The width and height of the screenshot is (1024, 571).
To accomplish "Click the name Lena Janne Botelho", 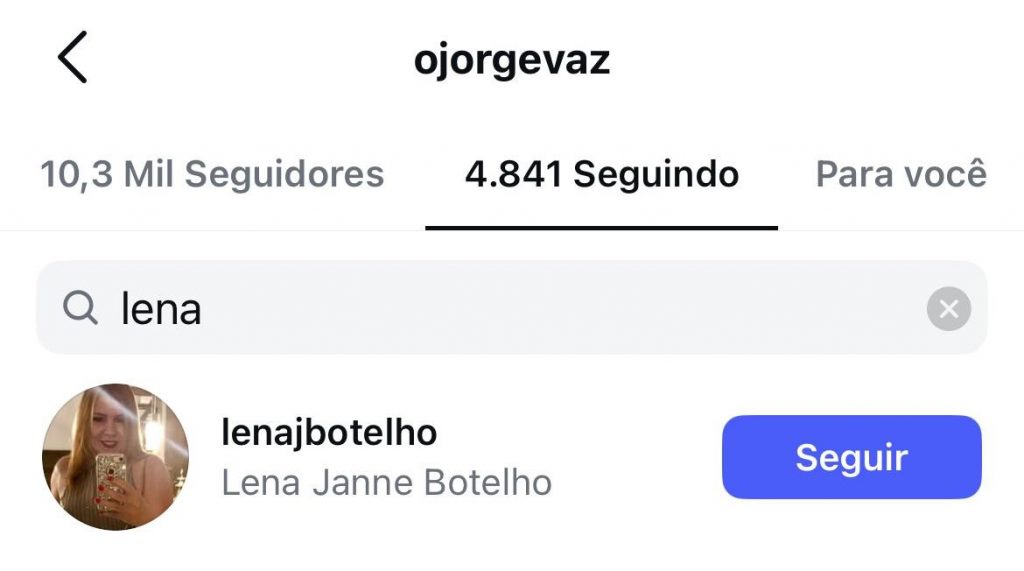I will point(386,483).
